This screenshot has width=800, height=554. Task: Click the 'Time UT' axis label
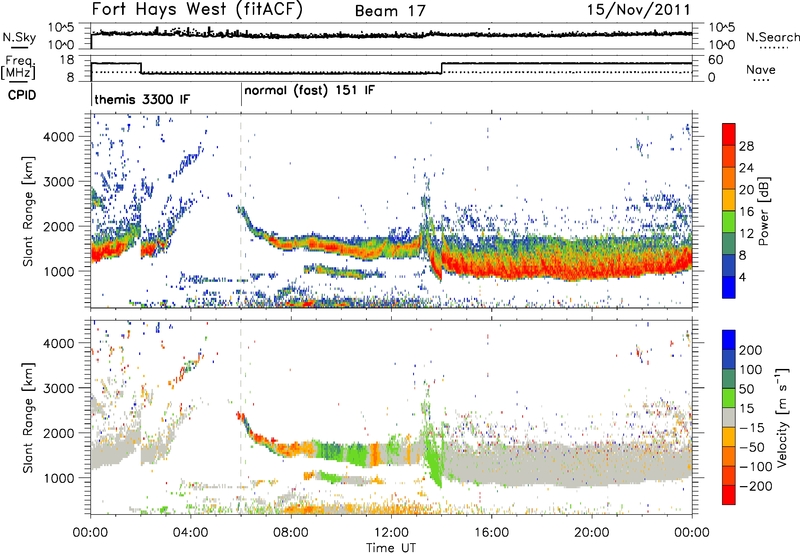pyautogui.click(x=391, y=547)
